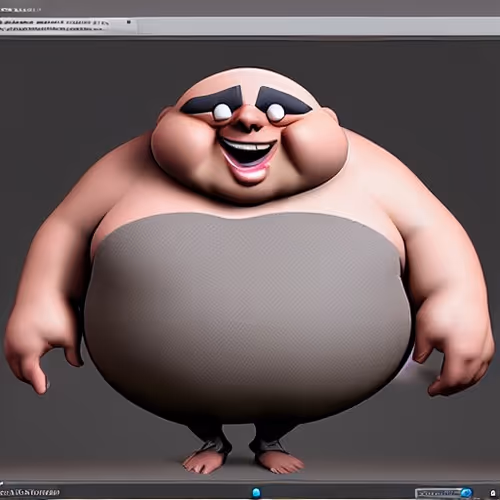Click the blue globe button beside bottom search field
Viewport: 500px width, 500px height.
pyautogui.click(x=467, y=492)
